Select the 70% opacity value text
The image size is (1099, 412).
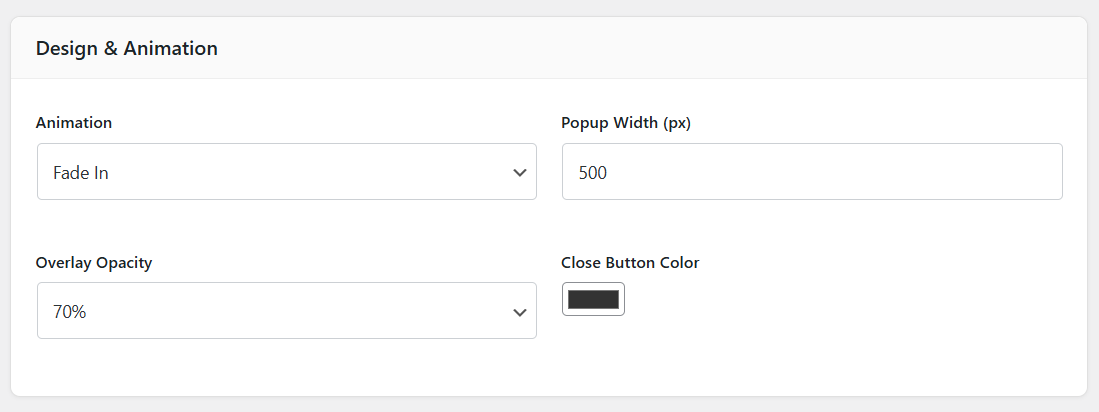tap(70, 312)
